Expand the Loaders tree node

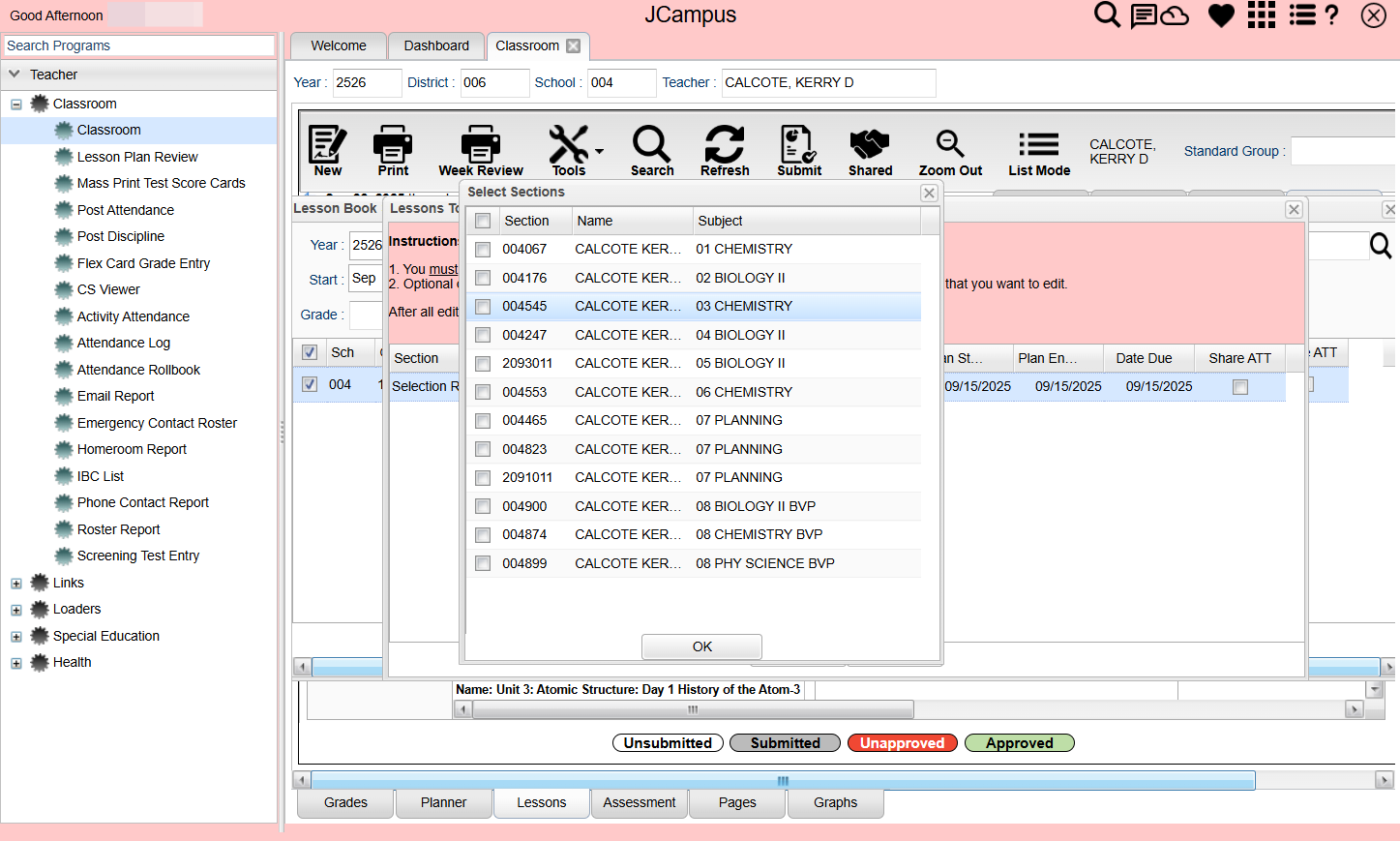[x=16, y=610]
